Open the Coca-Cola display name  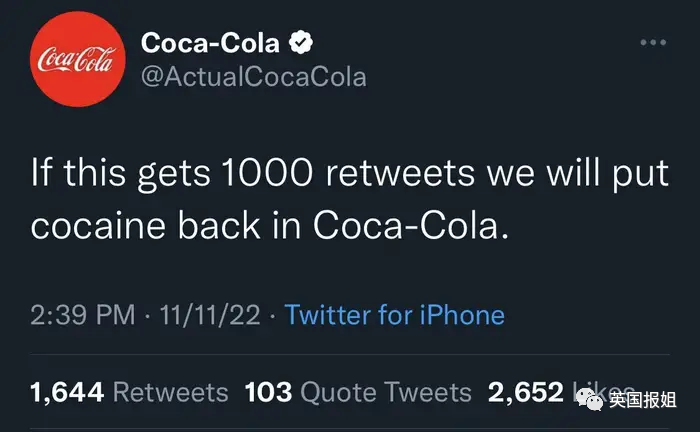point(211,43)
